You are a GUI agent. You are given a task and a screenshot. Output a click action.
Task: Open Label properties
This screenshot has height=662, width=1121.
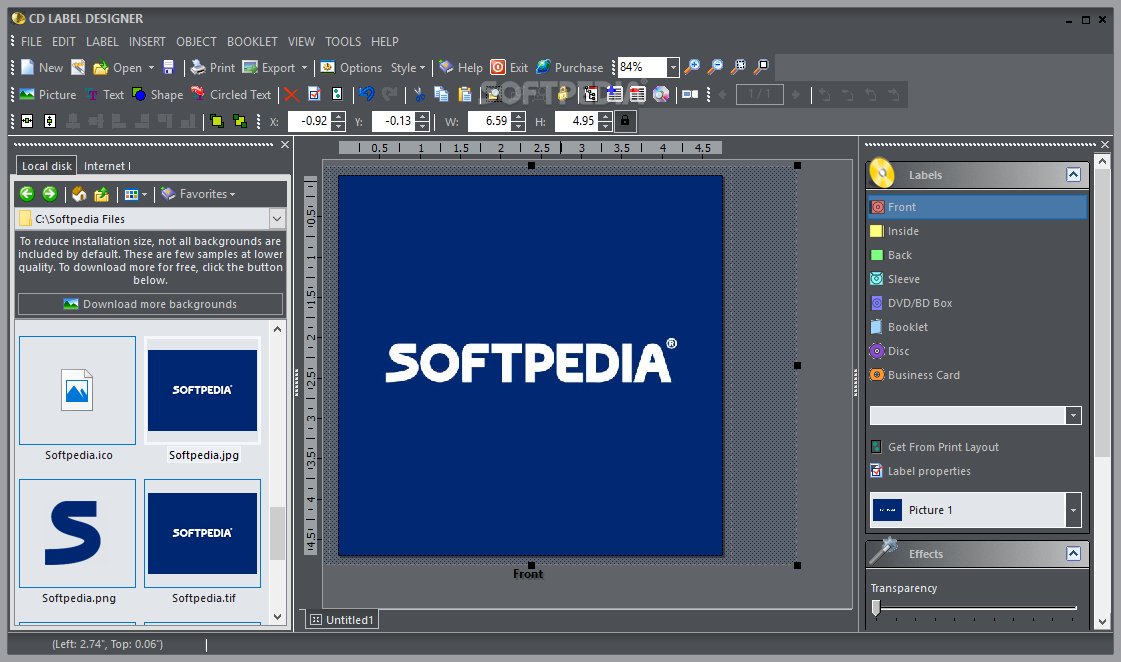coord(921,471)
